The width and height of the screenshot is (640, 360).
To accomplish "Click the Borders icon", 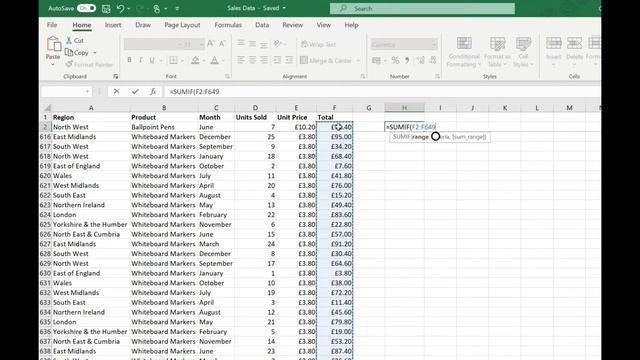I will (x=173, y=60).
